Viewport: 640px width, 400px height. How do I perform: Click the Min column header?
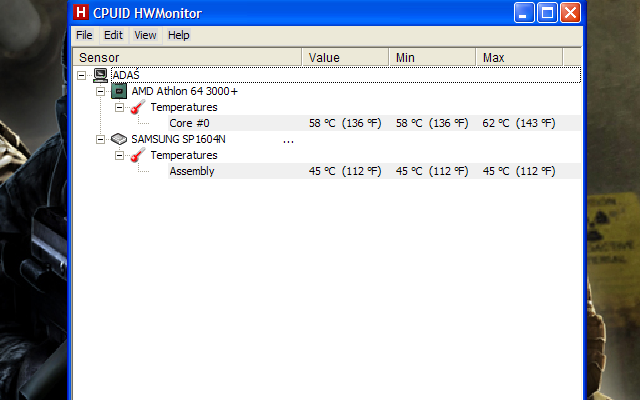(432, 58)
